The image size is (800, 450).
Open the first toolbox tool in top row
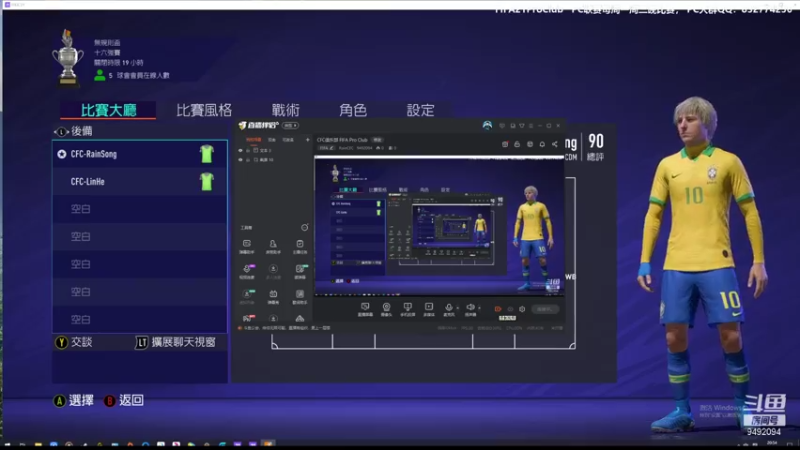point(246,246)
